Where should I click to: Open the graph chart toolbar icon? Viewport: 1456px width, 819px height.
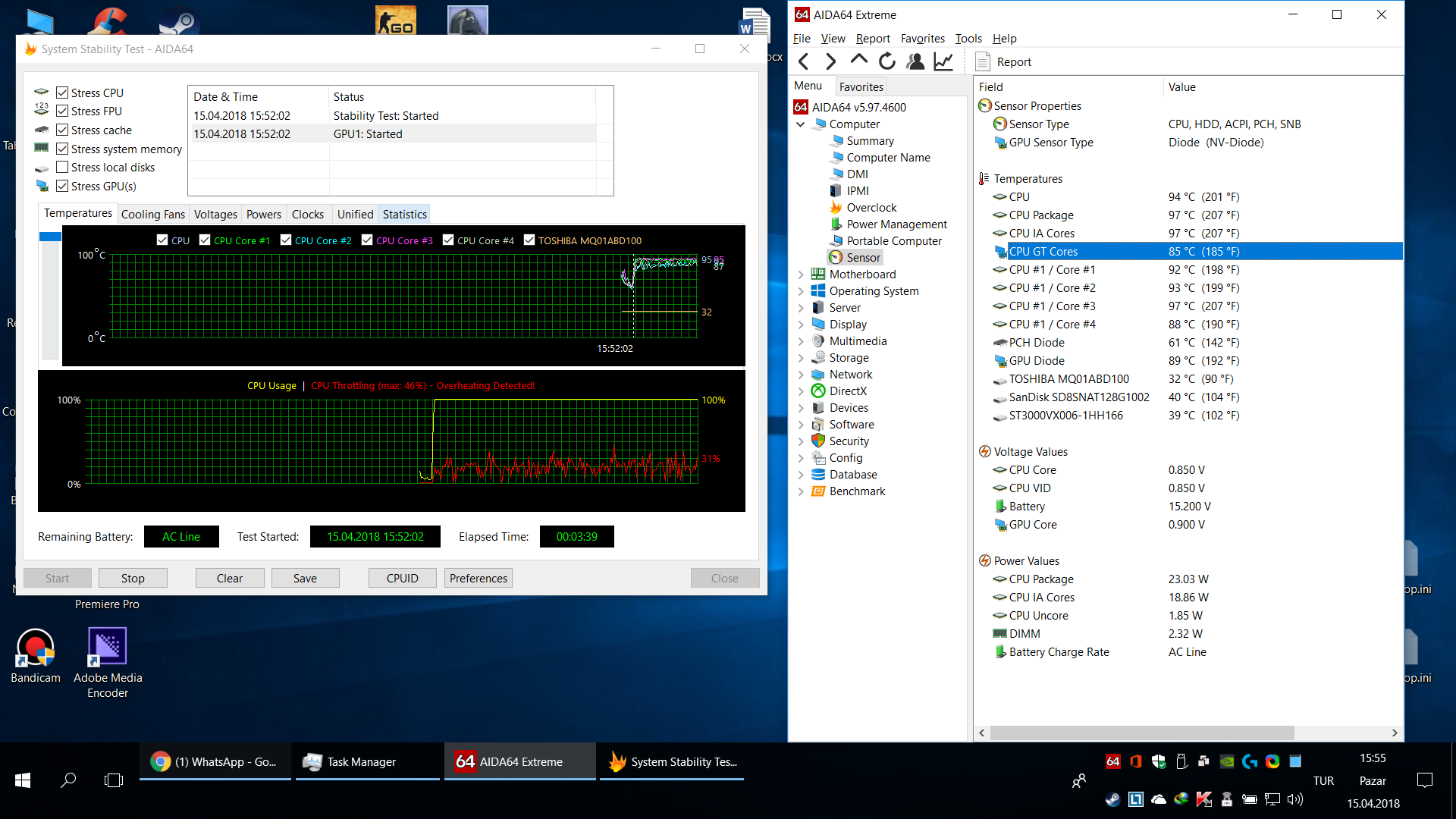[x=943, y=61]
